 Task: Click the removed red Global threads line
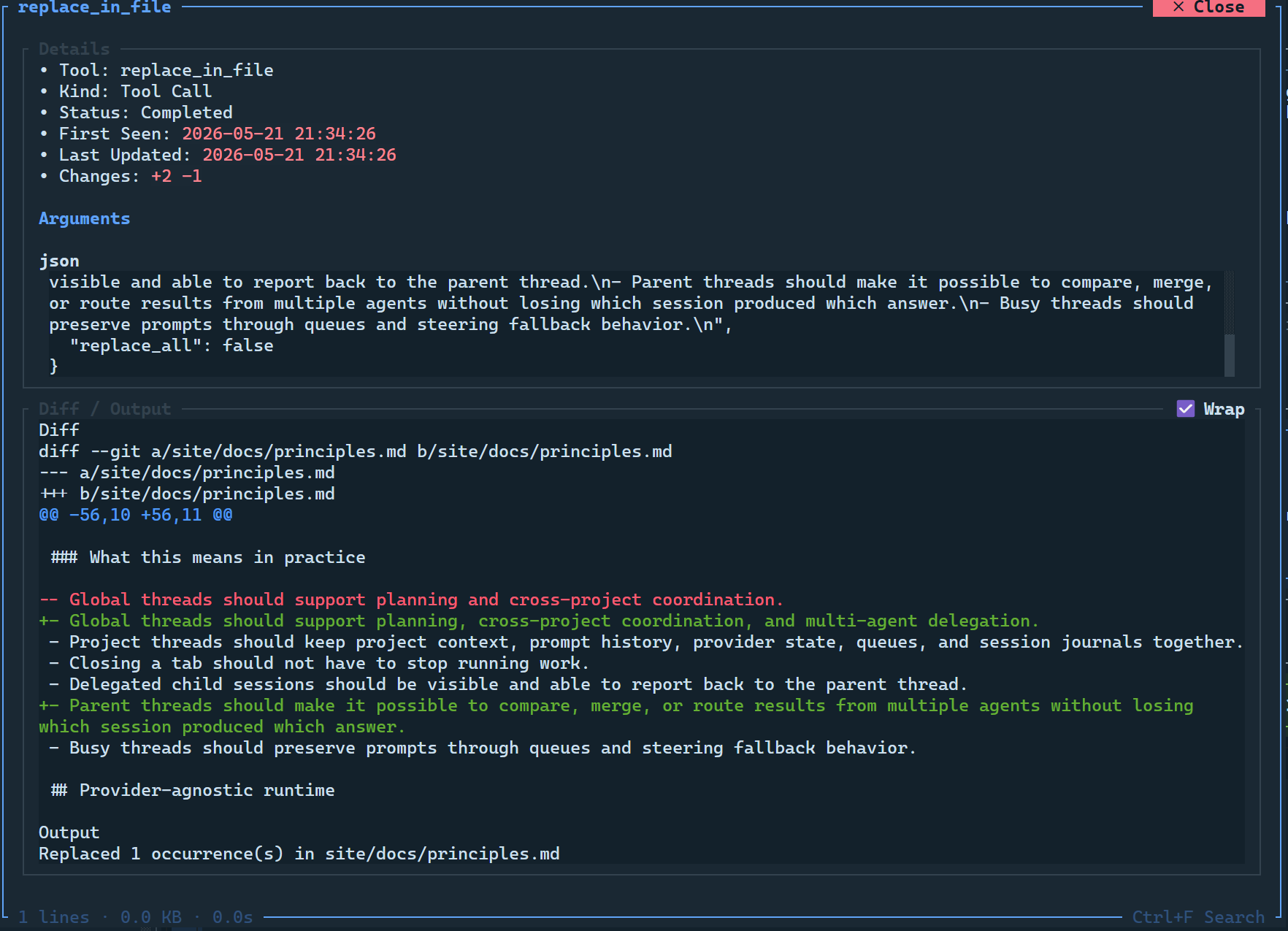[411, 599]
